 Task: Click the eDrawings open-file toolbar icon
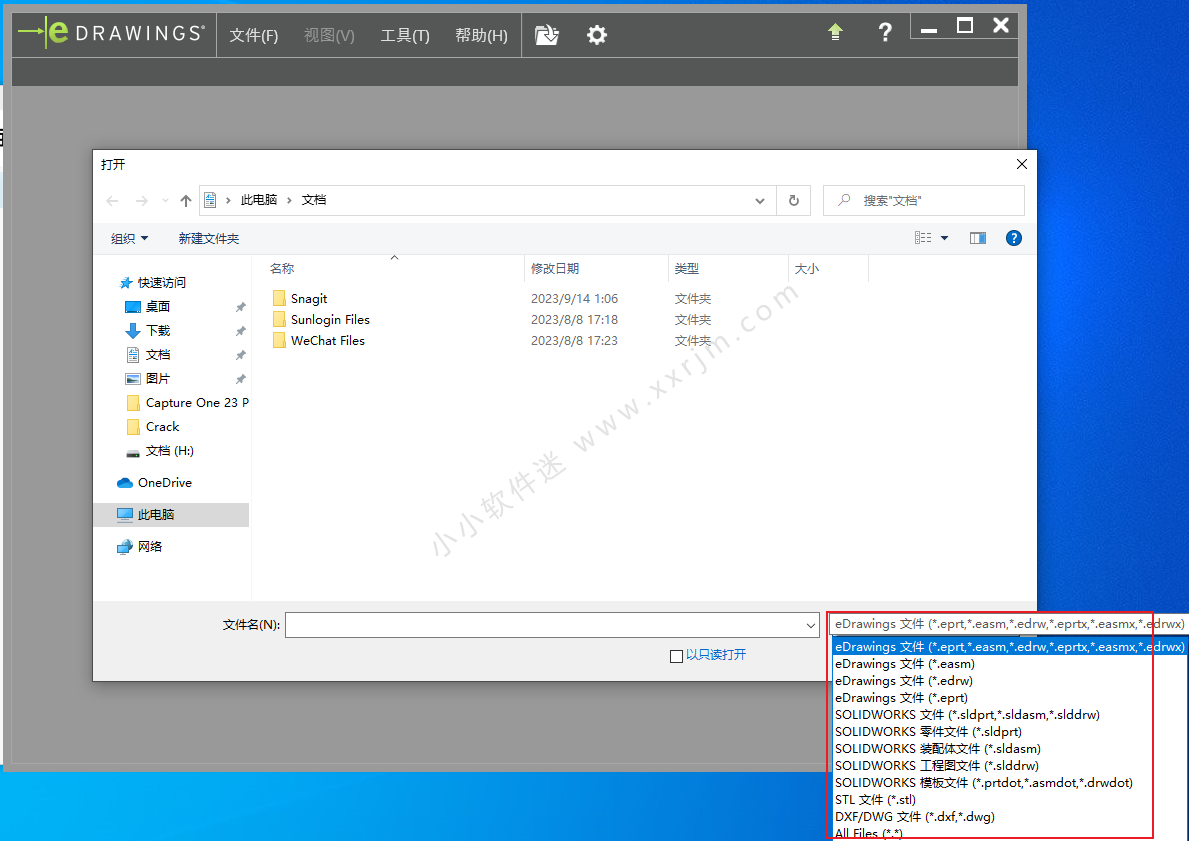point(547,34)
